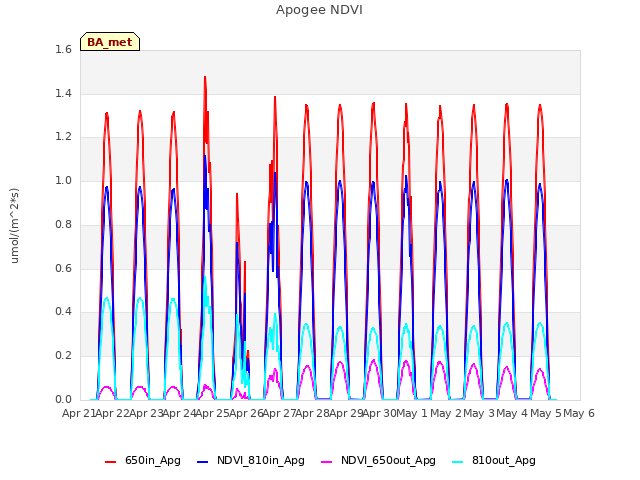This screenshot has height=480, width=640.
Task: Click the red peak above 1.2 near Apr 27
Action: click(x=275, y=98)
